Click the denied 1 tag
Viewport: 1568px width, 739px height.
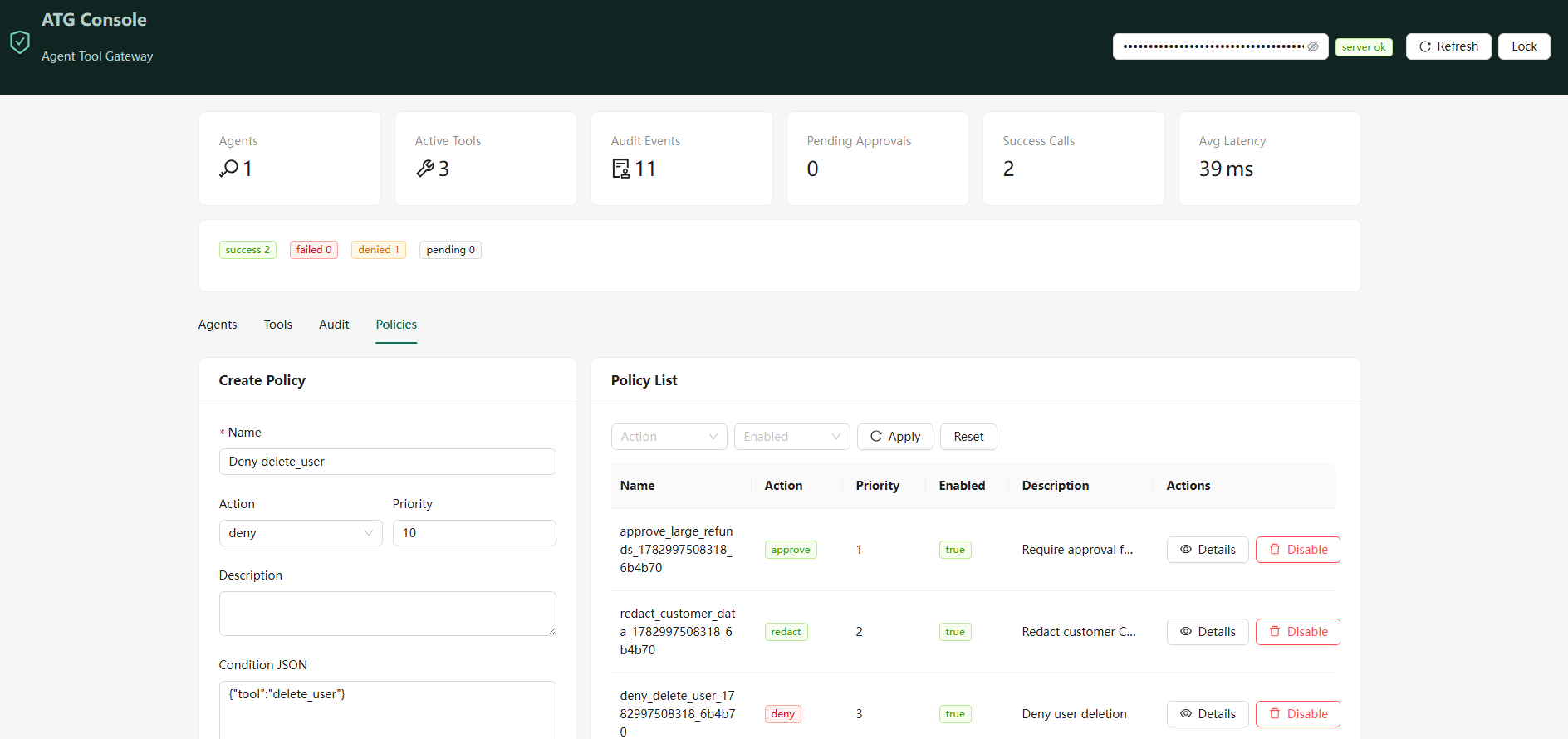pos(379,250)
